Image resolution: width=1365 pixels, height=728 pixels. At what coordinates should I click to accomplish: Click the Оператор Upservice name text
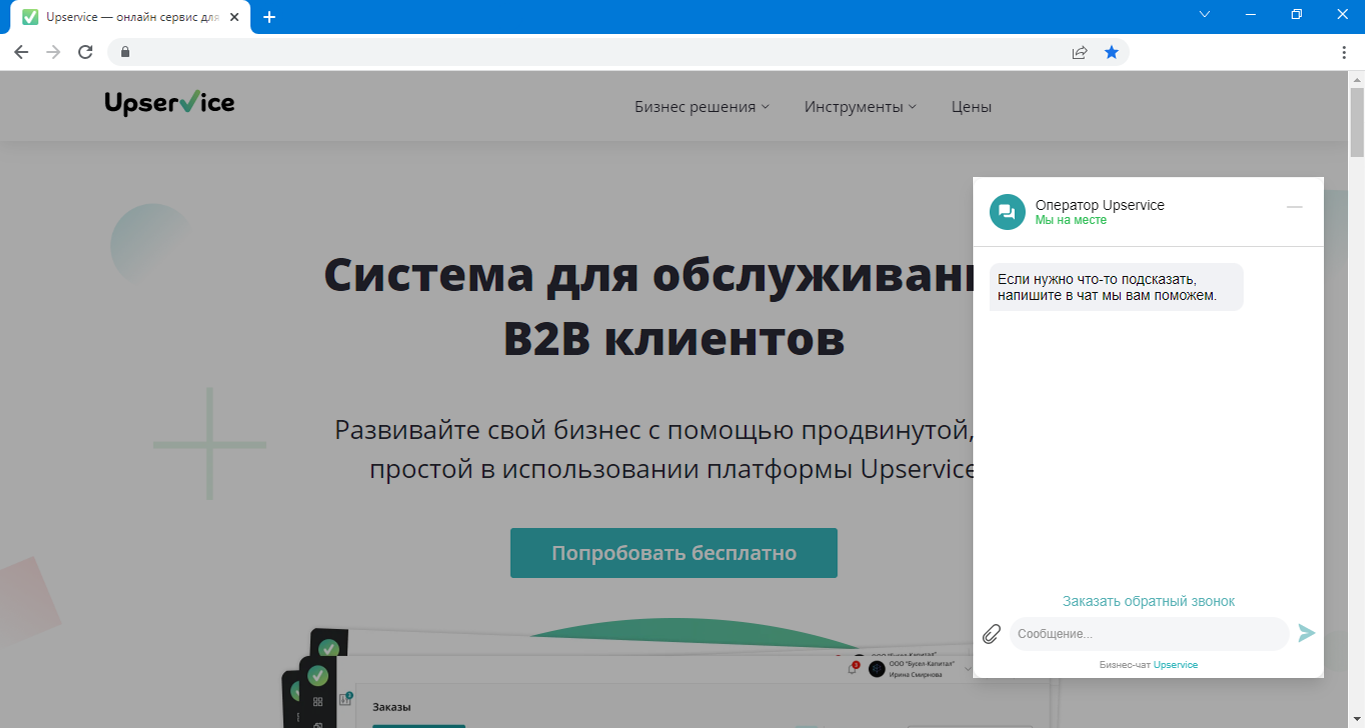(x=1100, y=205)
